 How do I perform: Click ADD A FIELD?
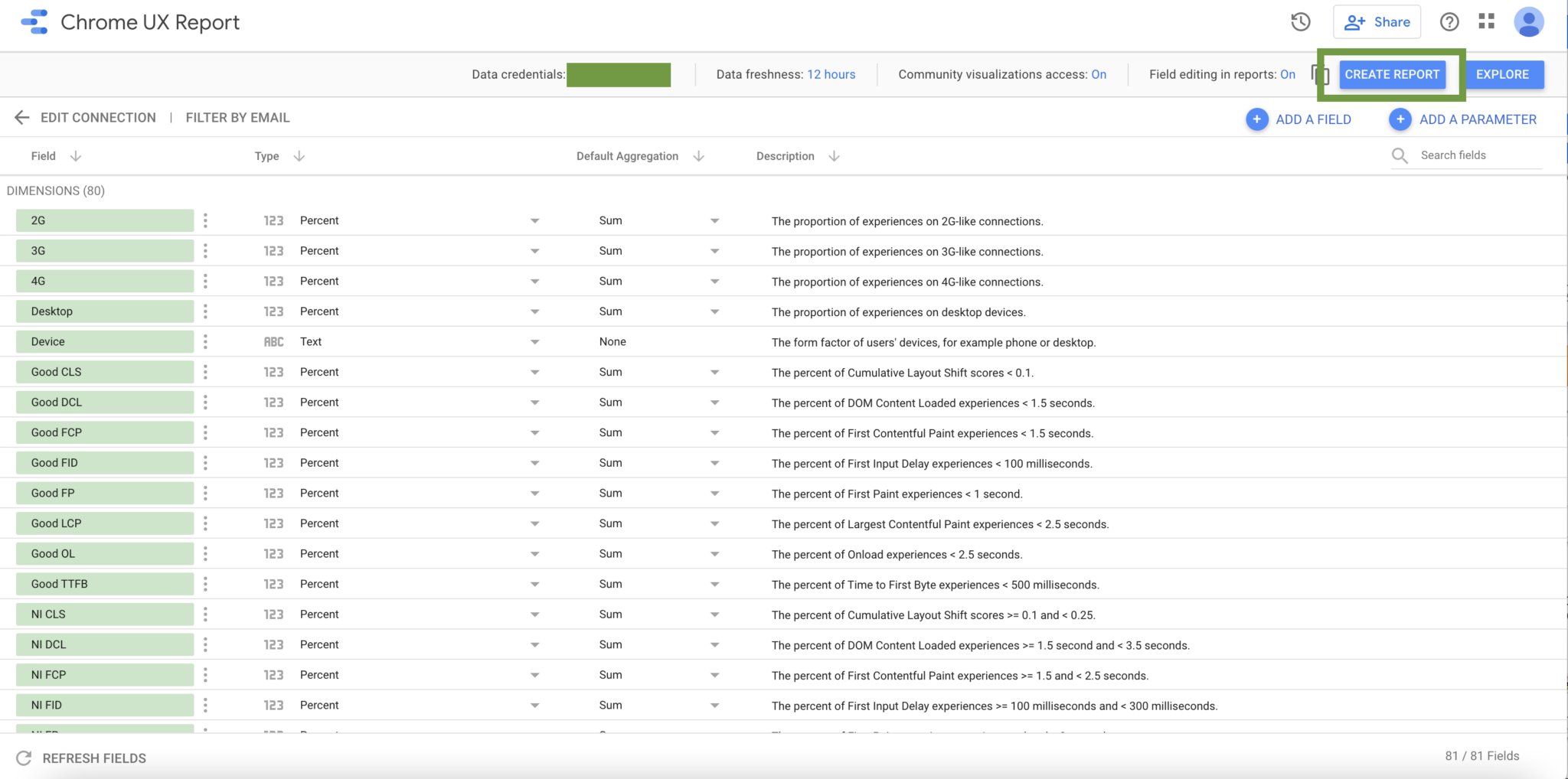point(1298,119)
